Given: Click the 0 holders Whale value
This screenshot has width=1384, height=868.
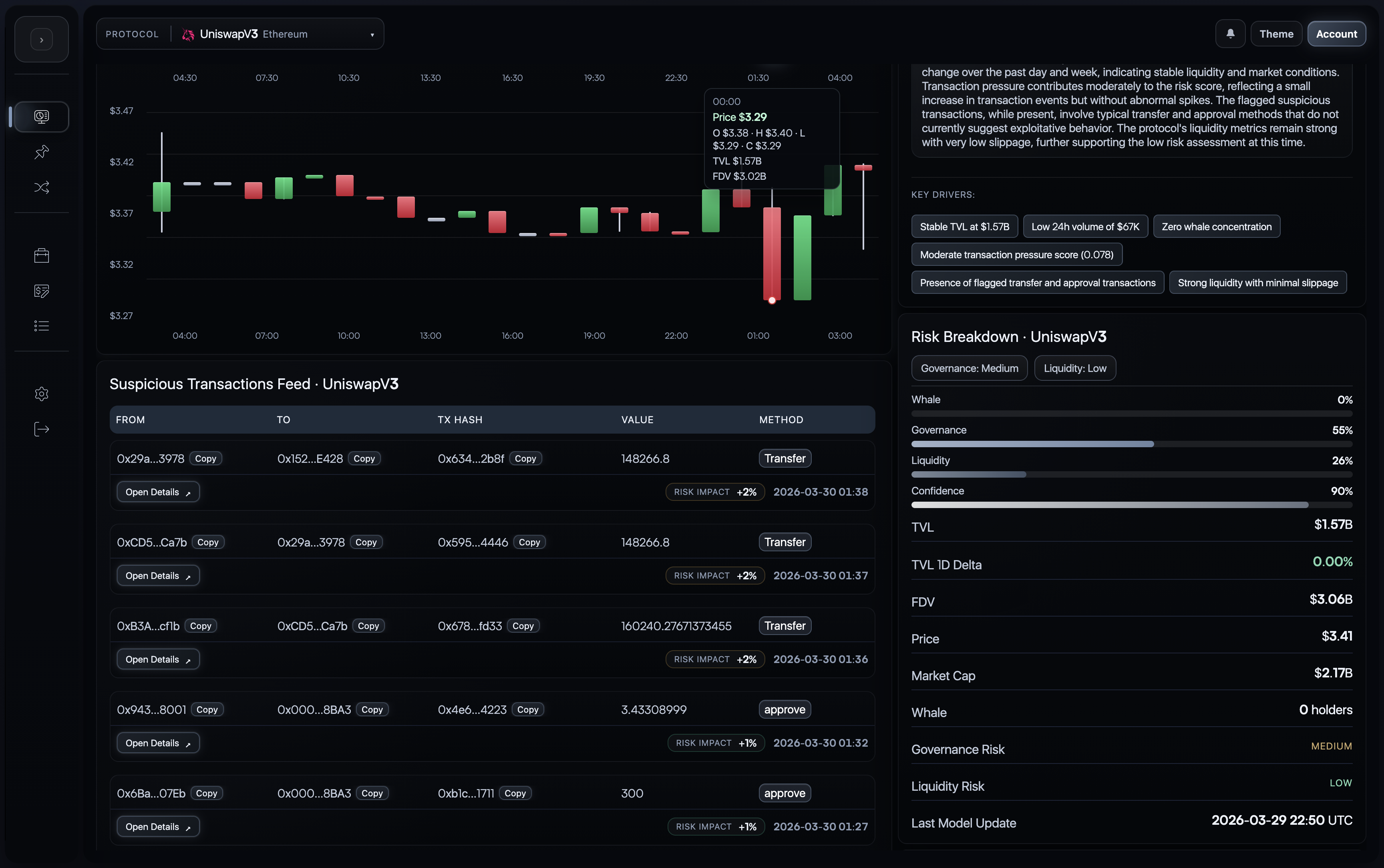Looking at the screenshot, I should 1326,710.
